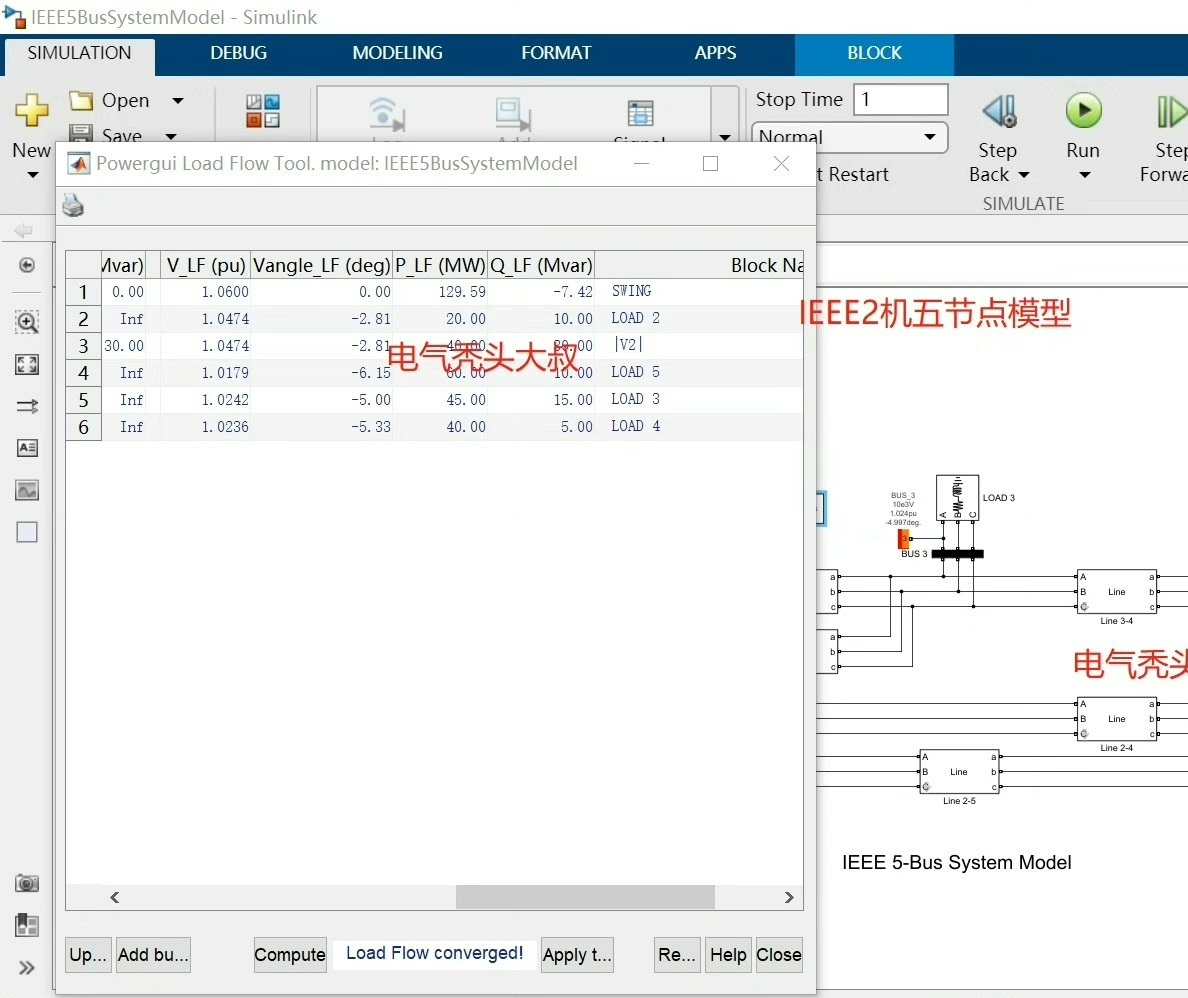Click the Compute button
1188x998 pixels.
click(x=290, y=955)
